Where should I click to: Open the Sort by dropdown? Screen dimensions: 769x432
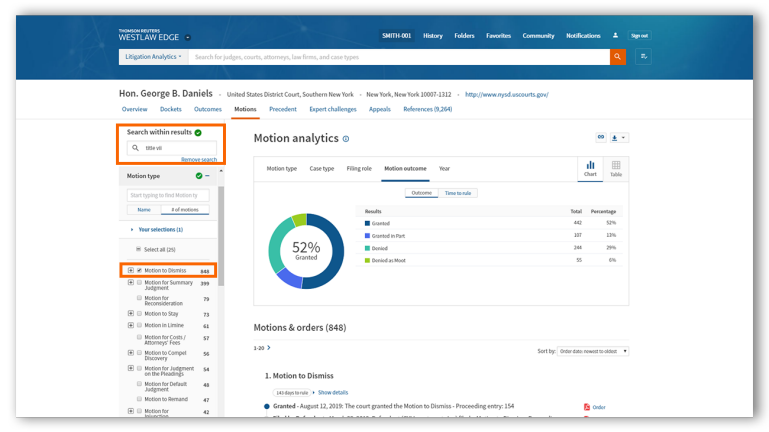click(x=594, y=352)
